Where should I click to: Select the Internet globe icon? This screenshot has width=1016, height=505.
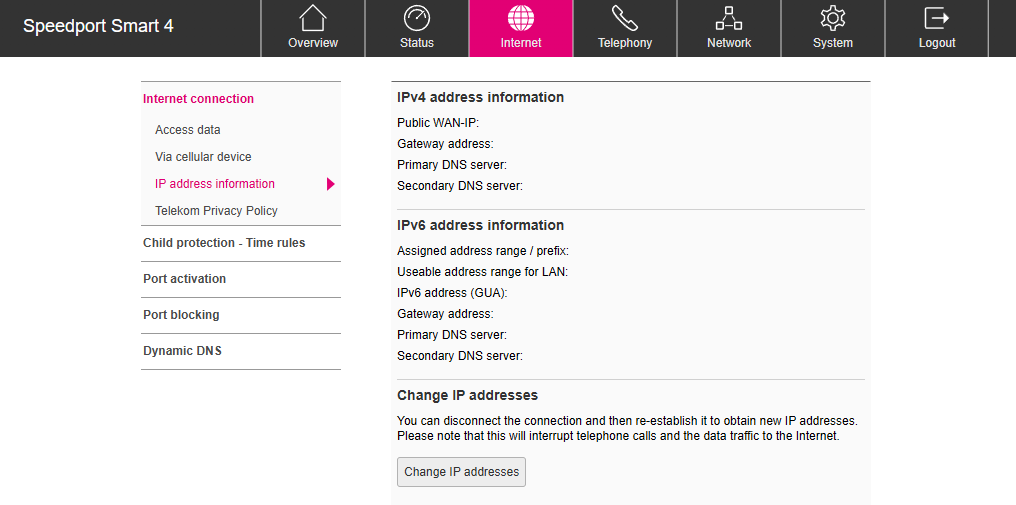(521, 18)
